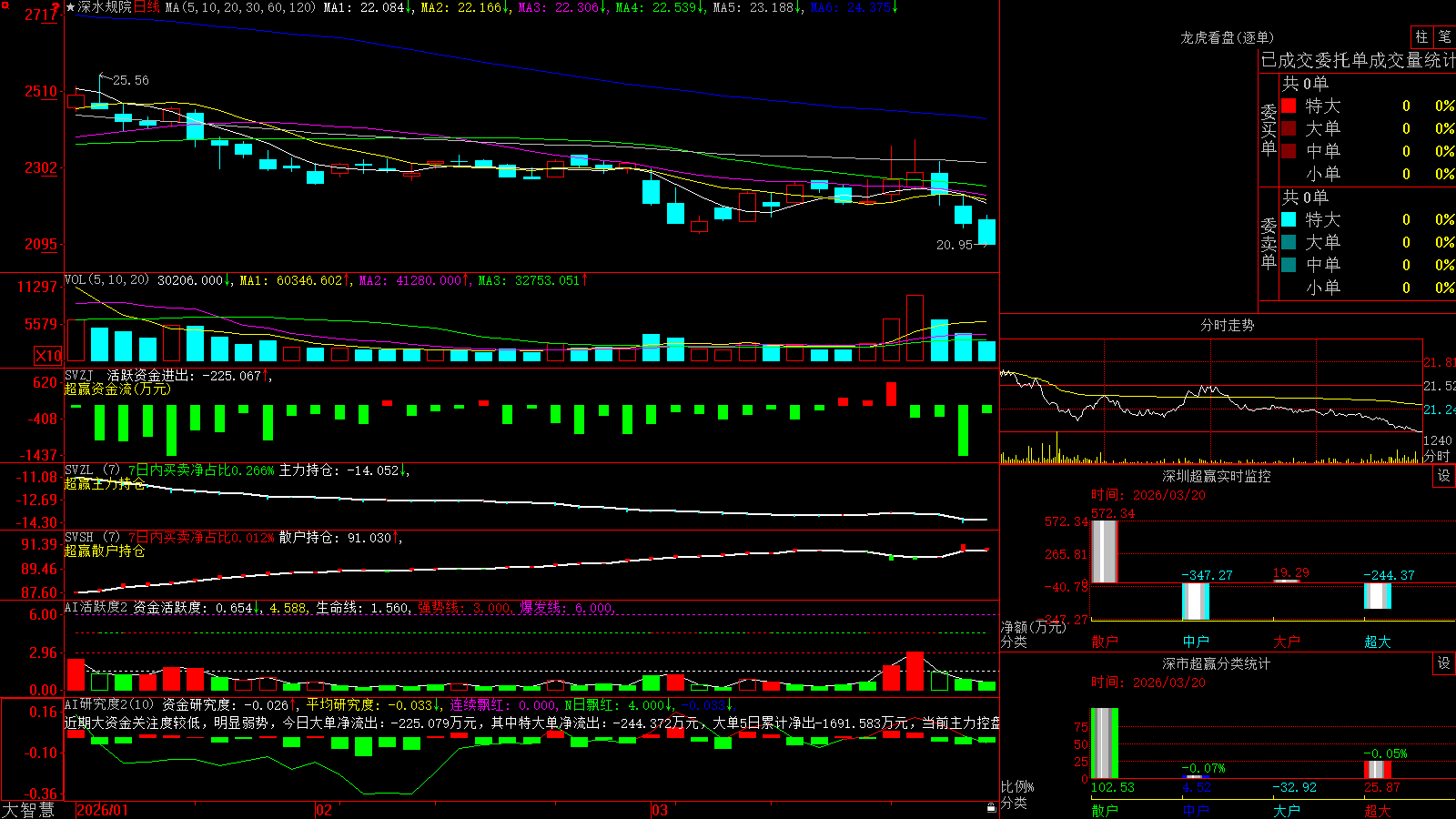Click the 龙虎看盘(逐单) panel title
1456x819 pixels.
1227,37
